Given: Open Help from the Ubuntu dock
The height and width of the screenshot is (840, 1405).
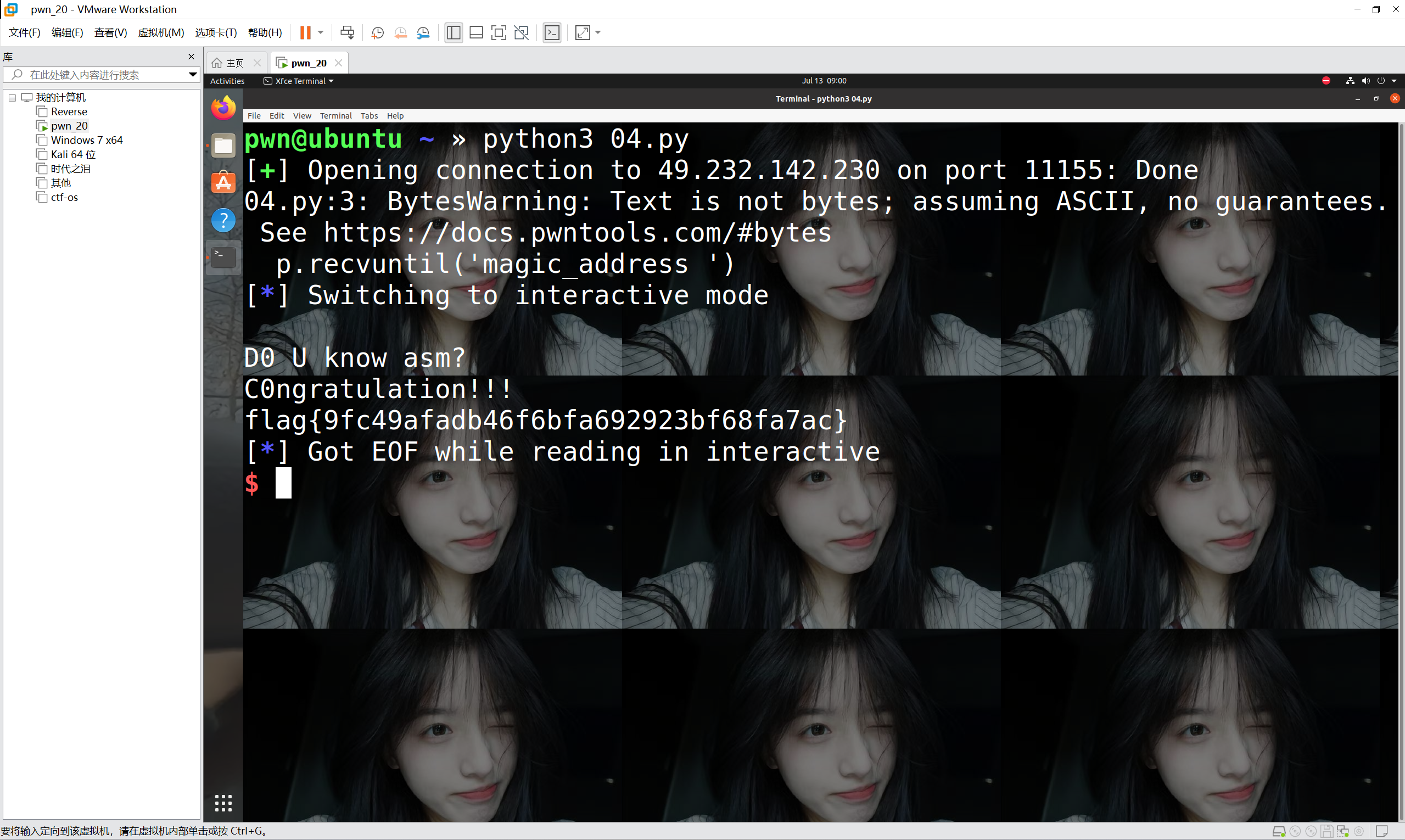Looking at the screenshot, I should coord(223,220).
